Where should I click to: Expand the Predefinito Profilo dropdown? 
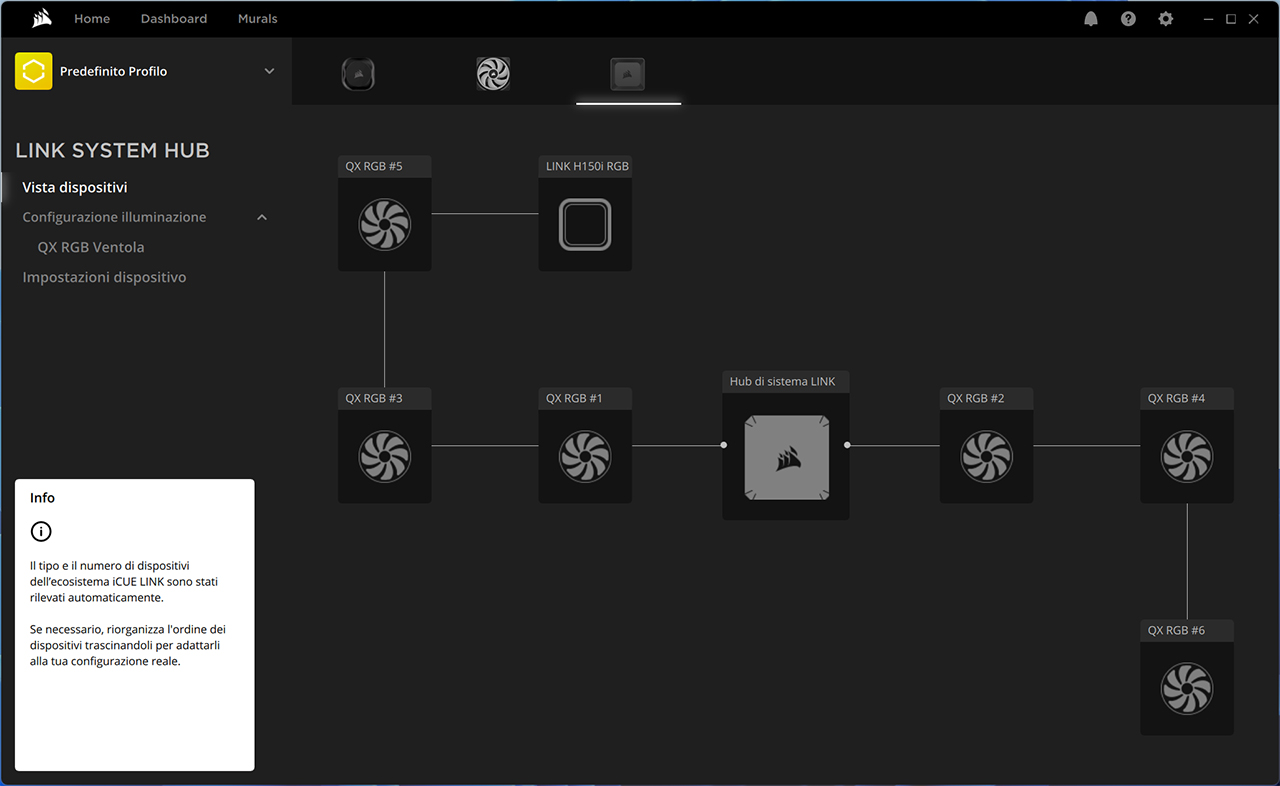tap(269, 71)
